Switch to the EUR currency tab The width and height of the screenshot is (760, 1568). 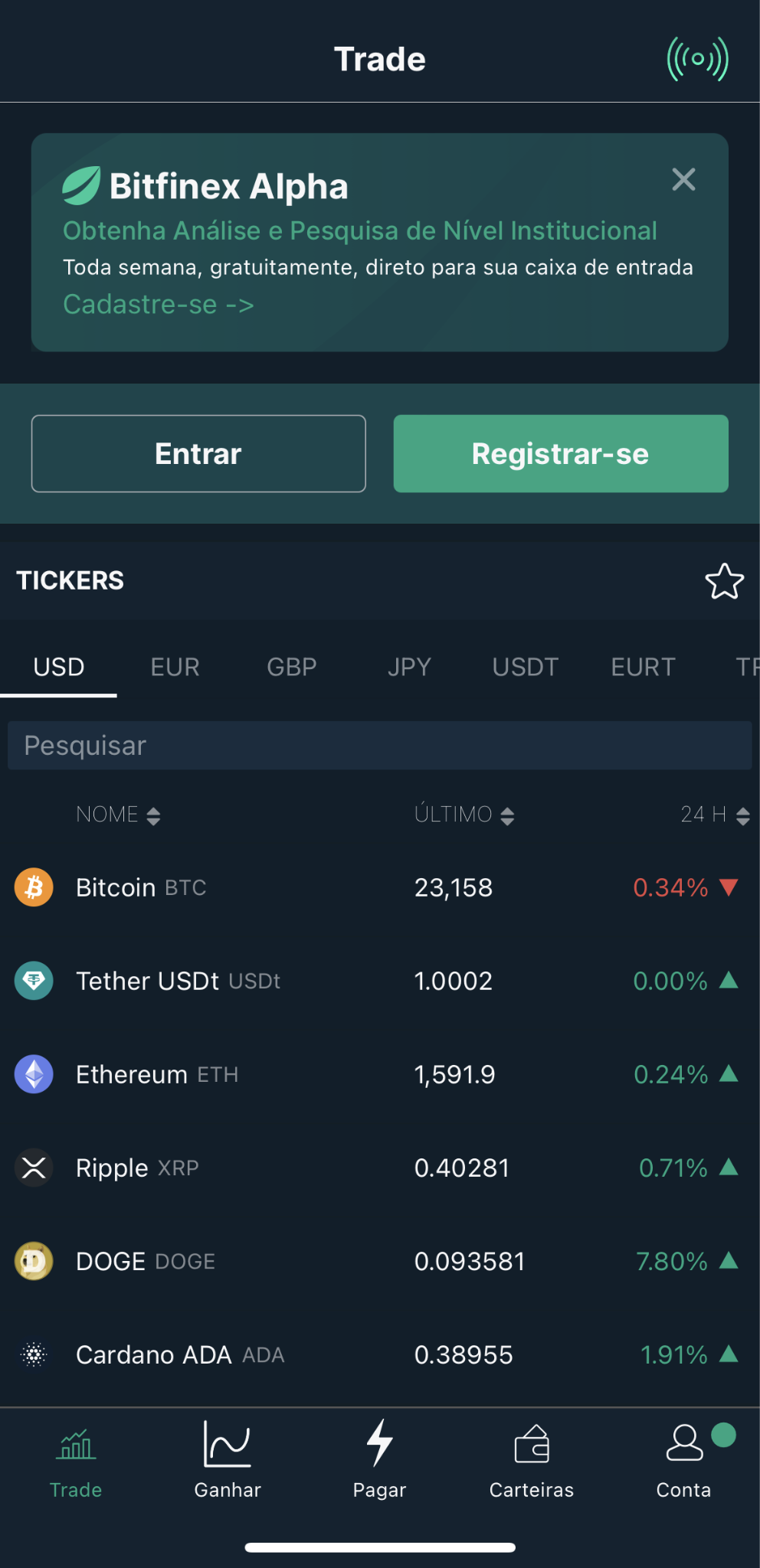175,667
